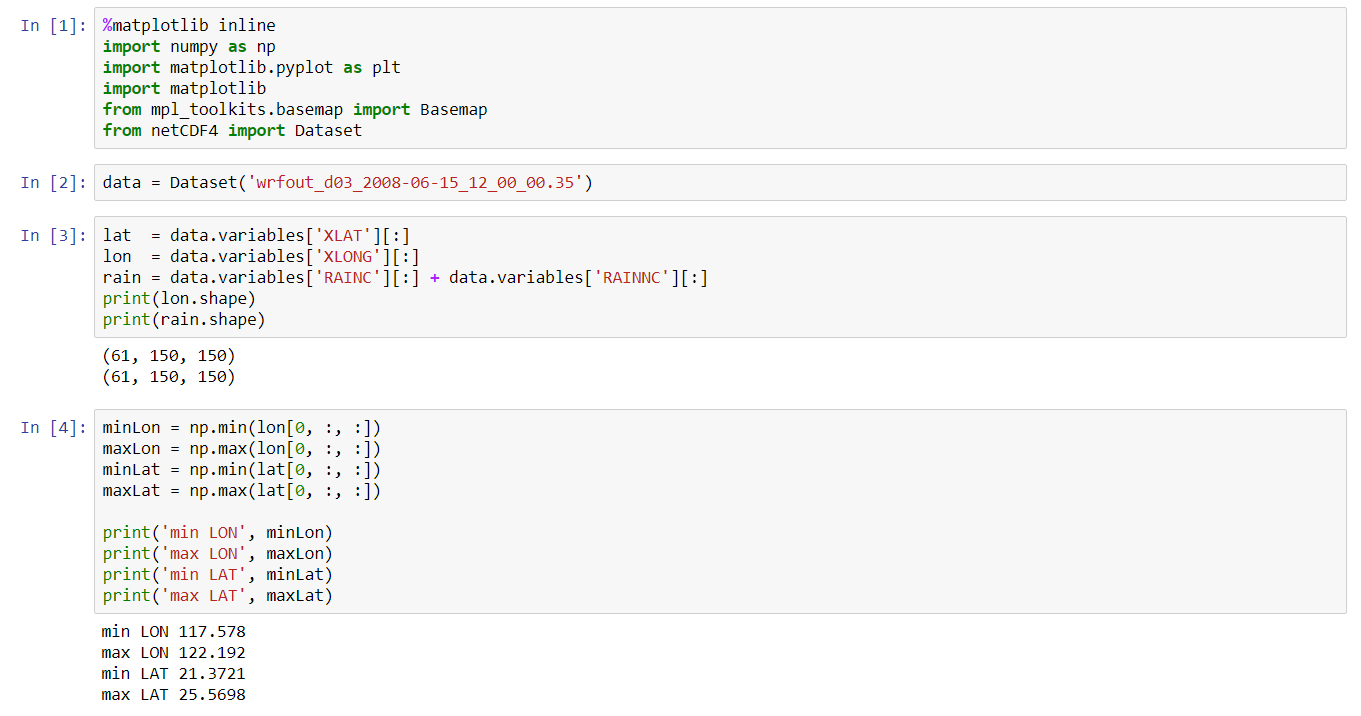The height and width of the screenshot is (716, 1361).
Task: Click the In [2] cell prompt
Action: (x=53, y=182)
